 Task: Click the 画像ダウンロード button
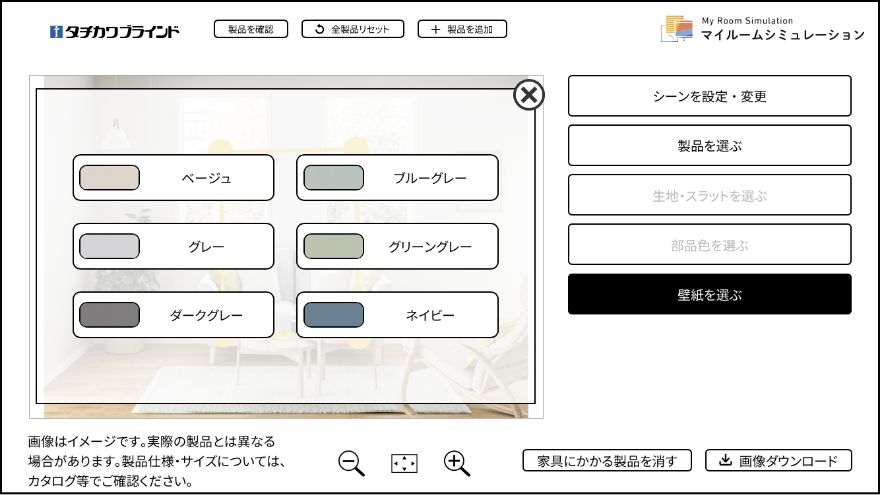point(778,461)
